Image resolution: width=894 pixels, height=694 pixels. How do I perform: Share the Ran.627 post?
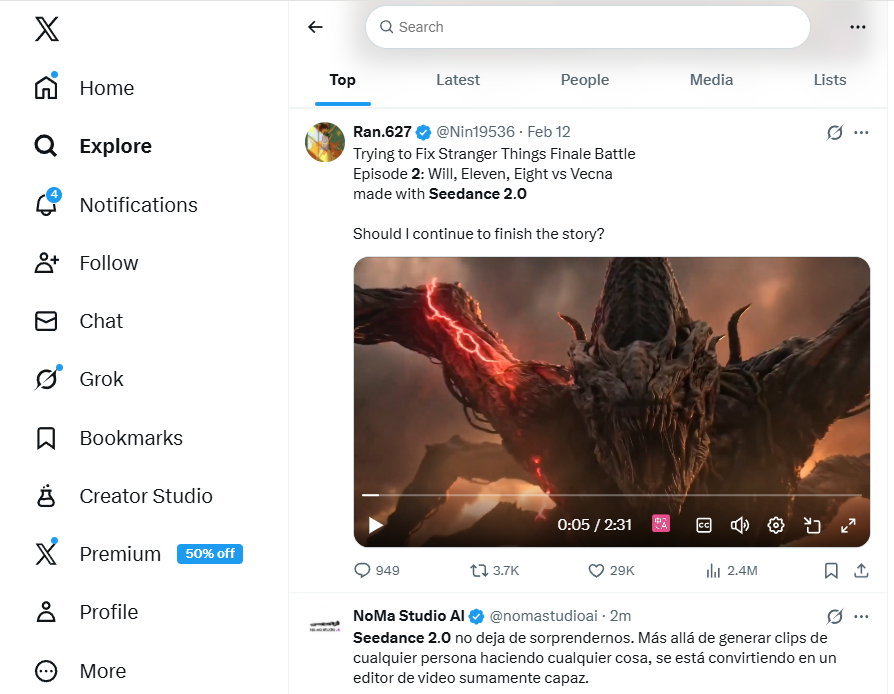(x=861, y=570)
